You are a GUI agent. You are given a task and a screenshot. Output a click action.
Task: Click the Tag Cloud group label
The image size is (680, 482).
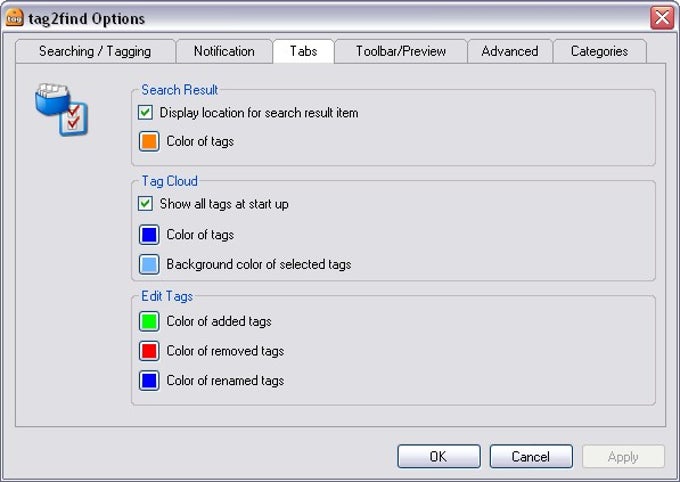pyautogui.click(x=170, y=181)
